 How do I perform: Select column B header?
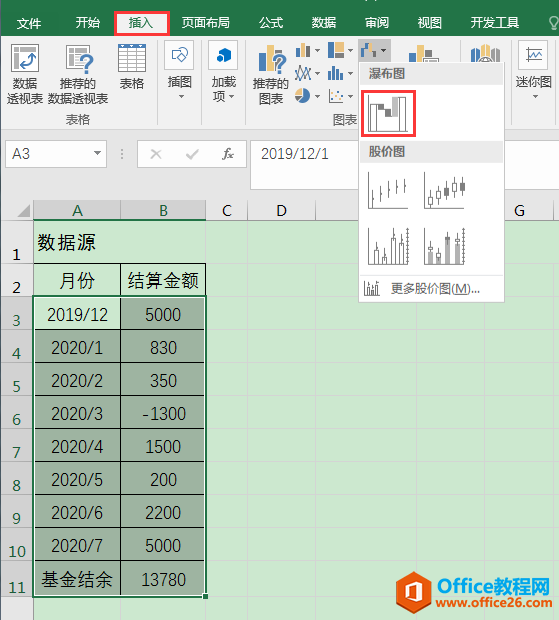[x=163, y=210]
